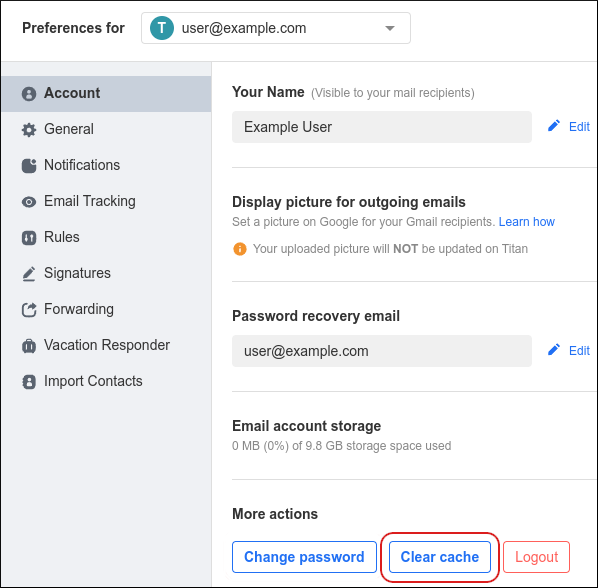Edit Your Name via Edit link

pos(579,127)
